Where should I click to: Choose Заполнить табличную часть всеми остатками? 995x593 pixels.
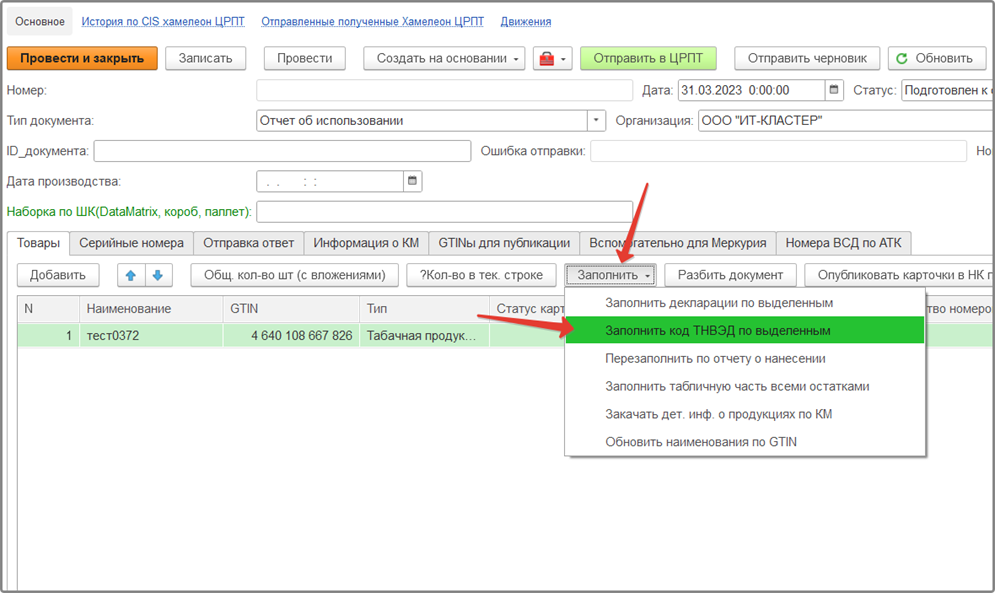744,386
